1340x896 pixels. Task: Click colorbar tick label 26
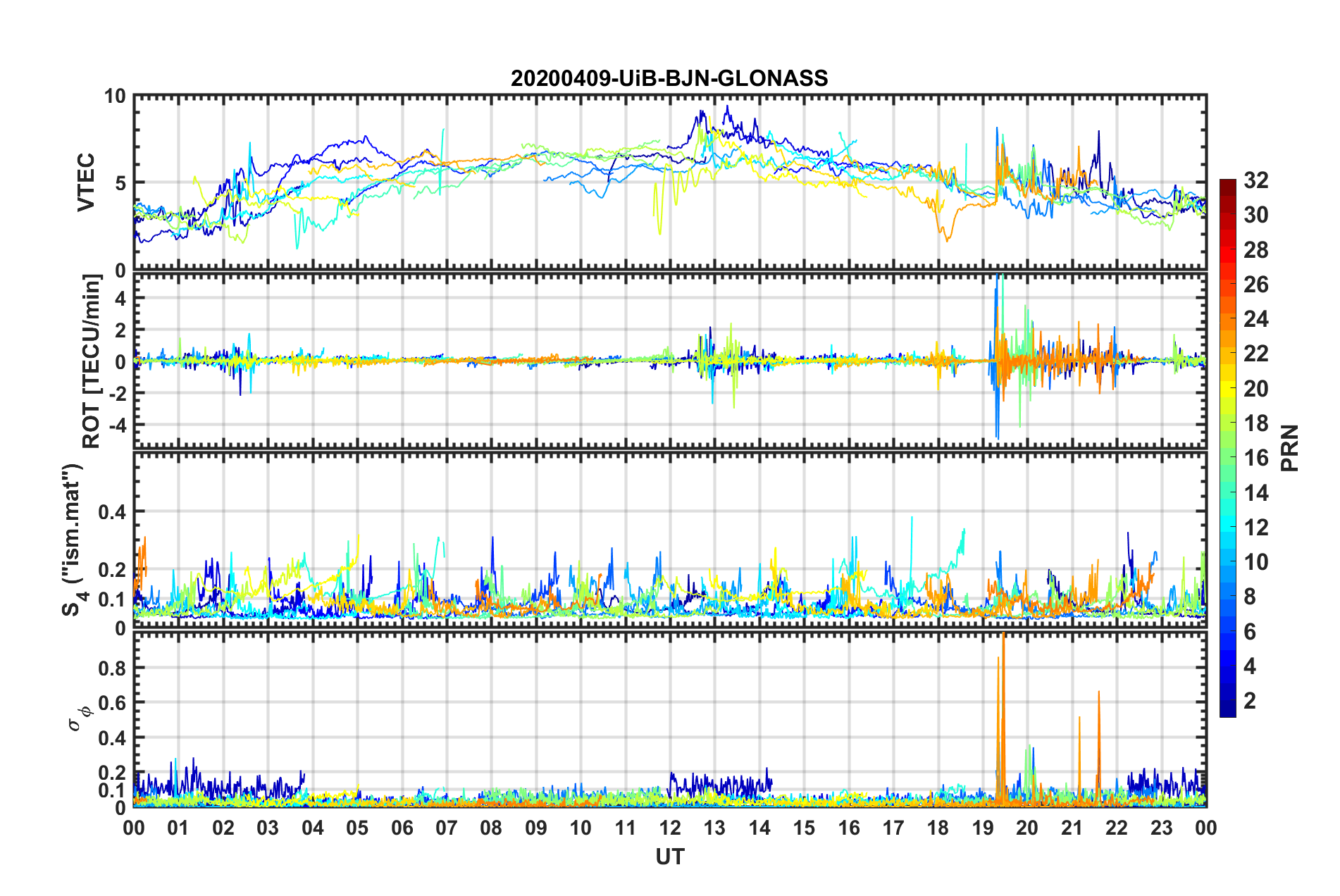coord(1255,285)
